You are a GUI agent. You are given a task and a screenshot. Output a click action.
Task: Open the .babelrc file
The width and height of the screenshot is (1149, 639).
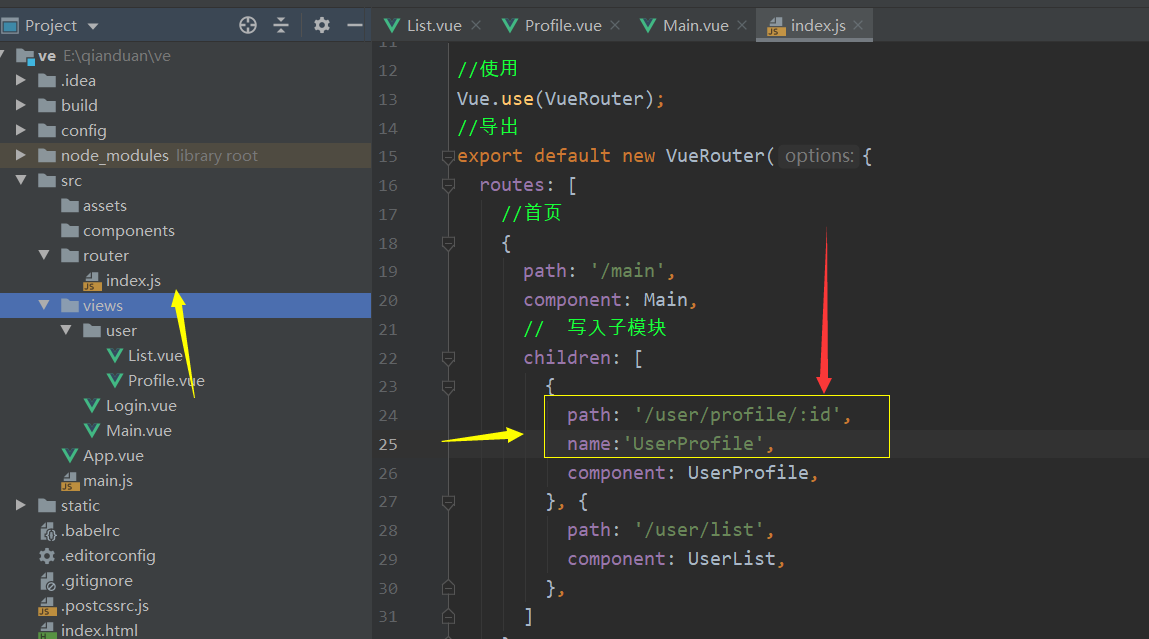90,531
